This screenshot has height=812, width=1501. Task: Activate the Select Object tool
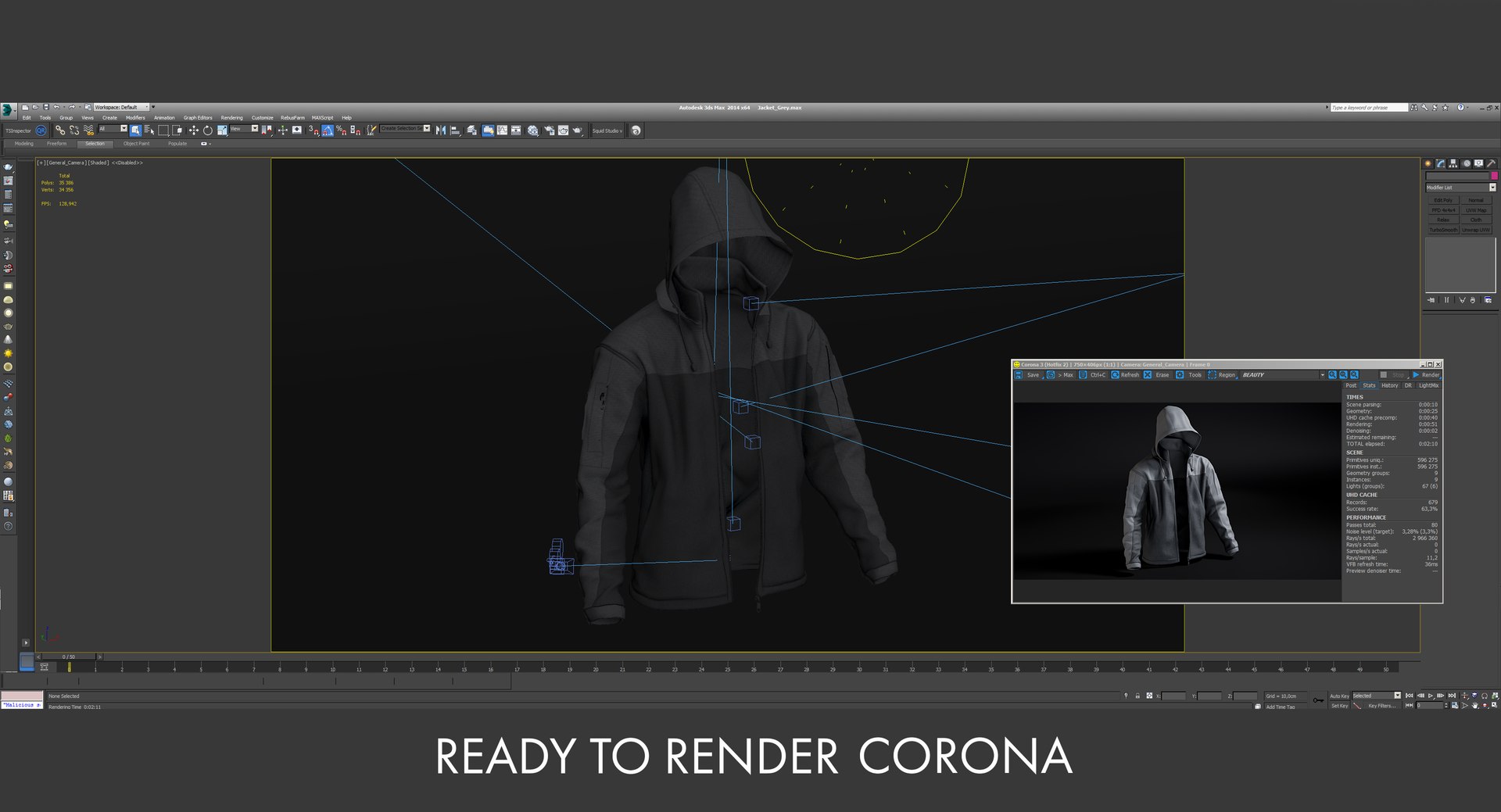point(135,131)
